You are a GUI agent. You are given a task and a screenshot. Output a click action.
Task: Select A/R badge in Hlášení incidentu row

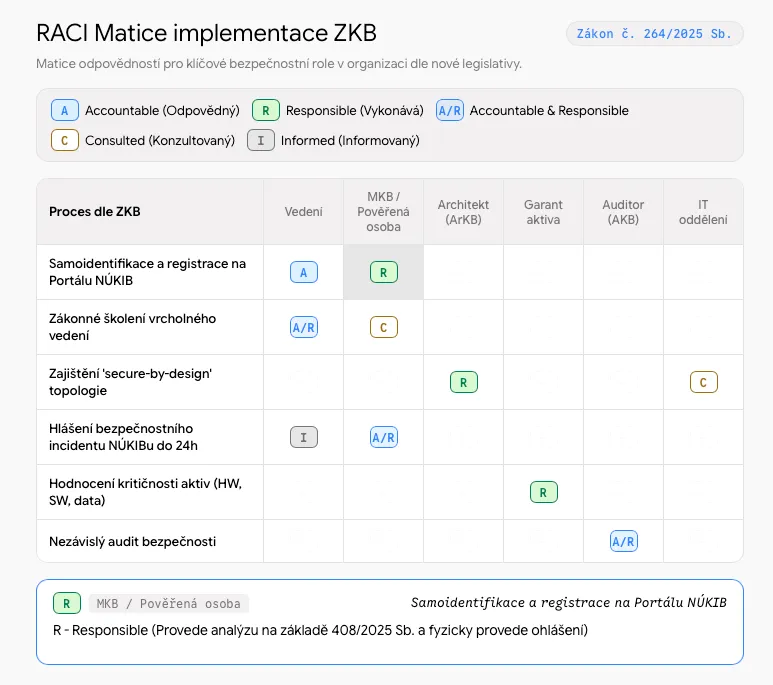(384, 437)
